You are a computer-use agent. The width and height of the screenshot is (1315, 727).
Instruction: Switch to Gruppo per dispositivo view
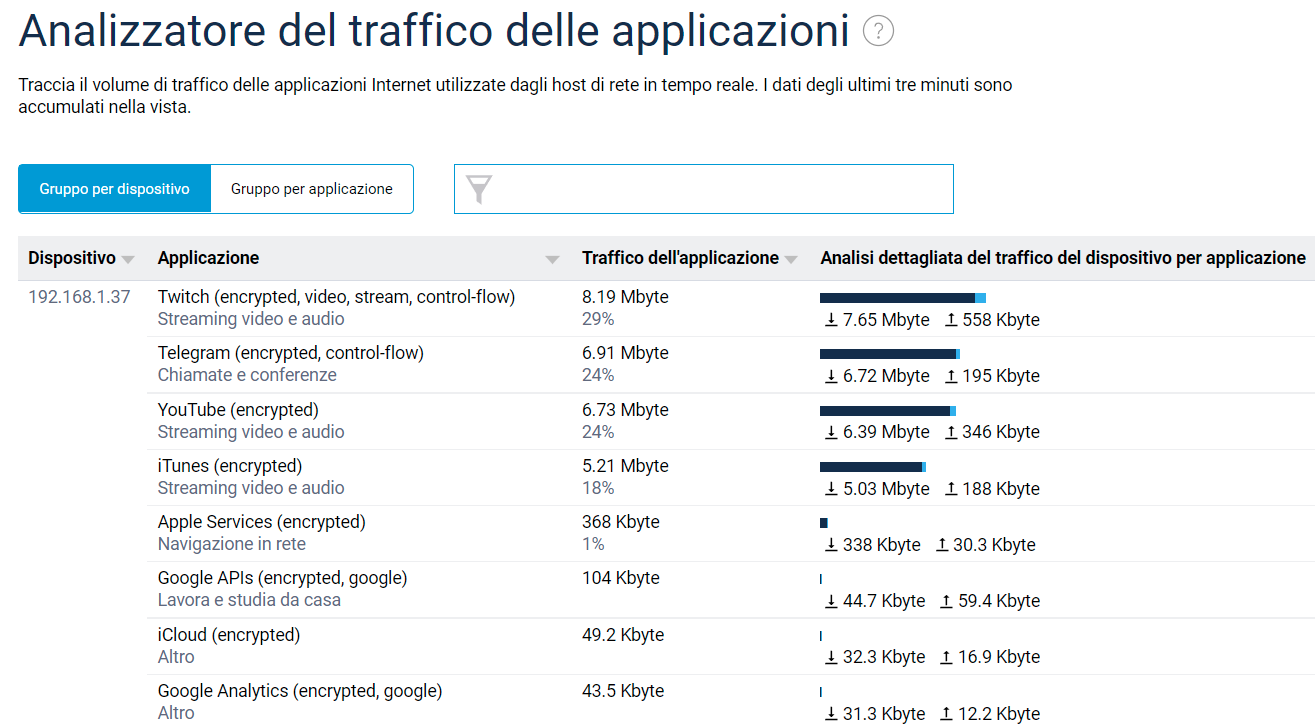click(115, 189)
